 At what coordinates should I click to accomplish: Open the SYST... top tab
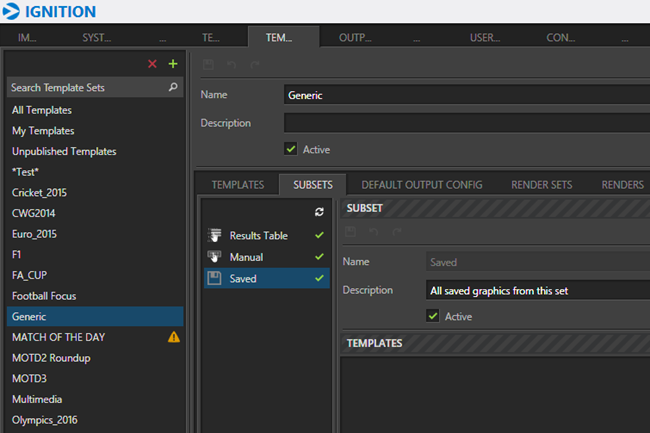pyautogui.click(x=96, y=38)
